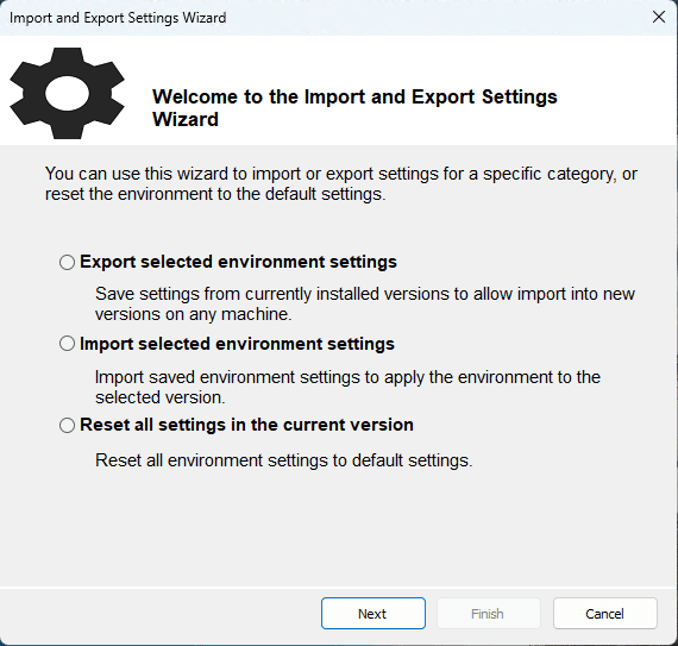Image resolution: width=678 pixels, height=646 pixels.
Task: Click the wizard window title bar text
Action: pyautogui.click(x=118, y=17)
